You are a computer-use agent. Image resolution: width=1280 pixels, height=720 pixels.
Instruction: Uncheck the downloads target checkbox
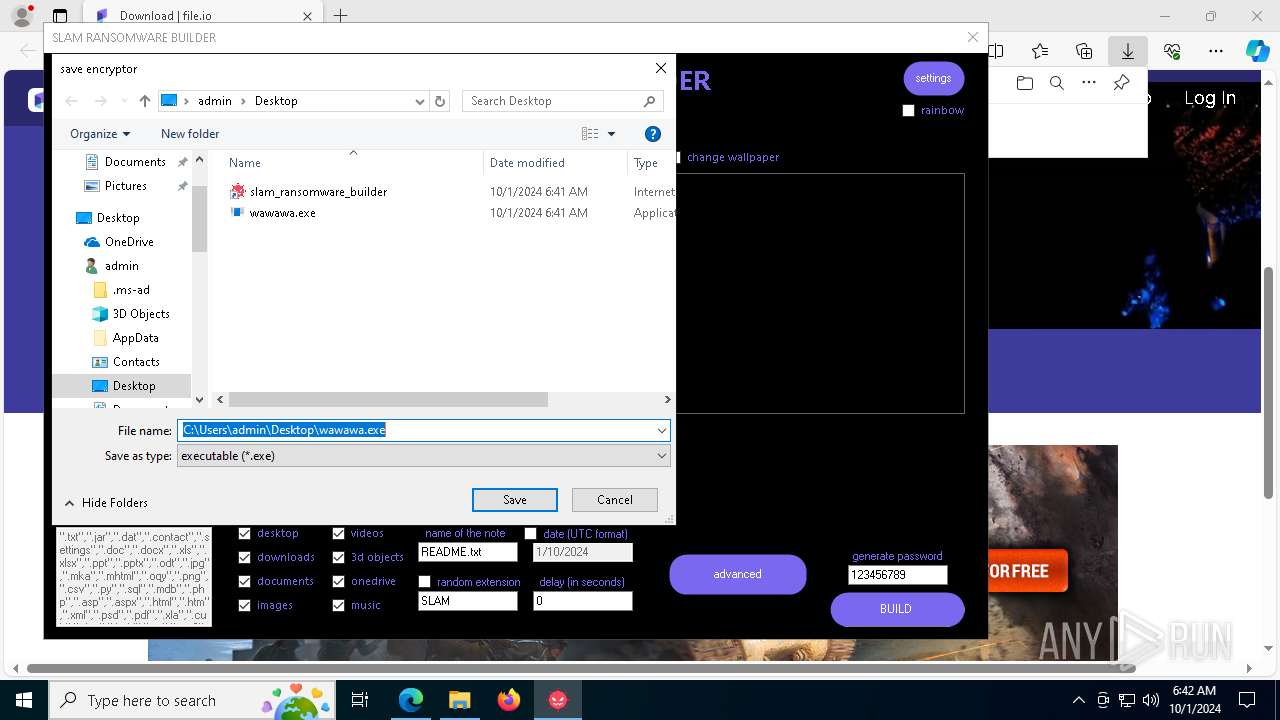(244, 558)
